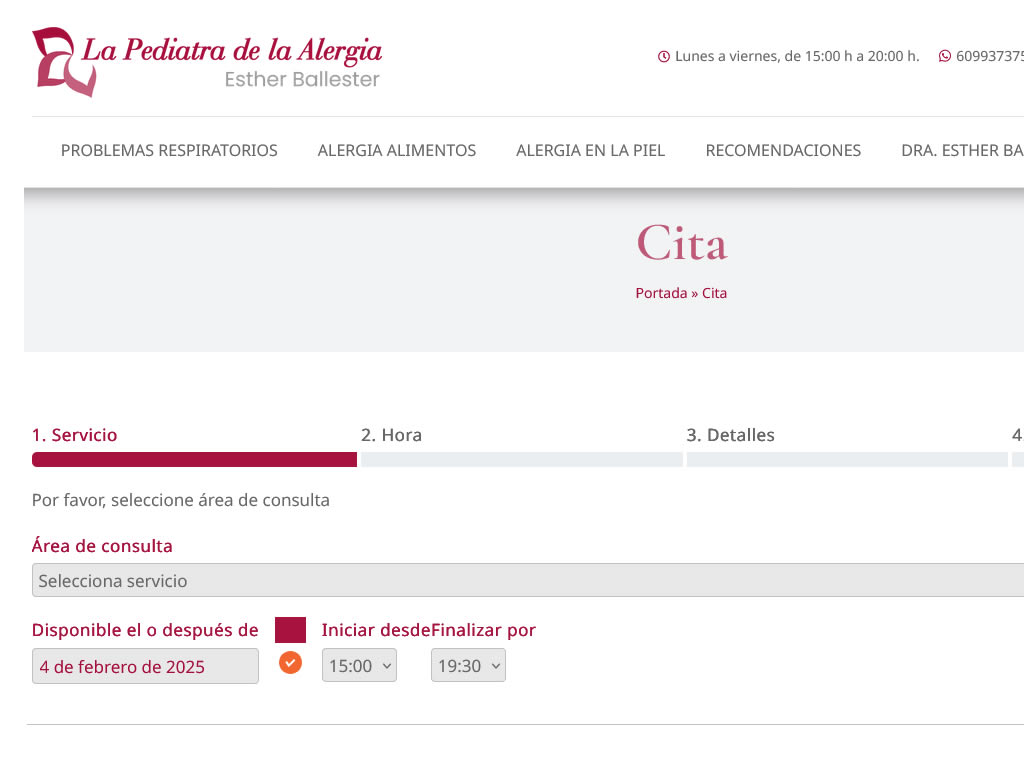
Task: Open the Dra. Esther menu item
Action: pyautogui.click(x=962, y=151)
